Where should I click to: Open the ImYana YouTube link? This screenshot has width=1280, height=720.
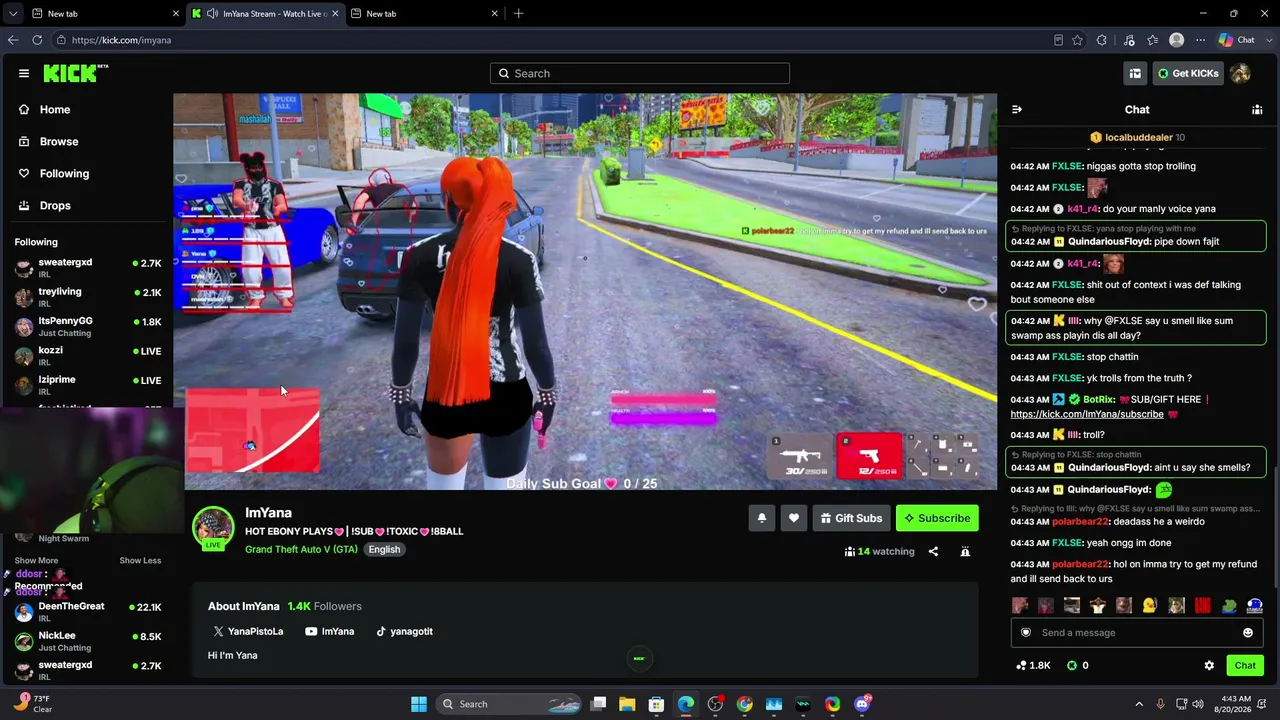(330, 632)
